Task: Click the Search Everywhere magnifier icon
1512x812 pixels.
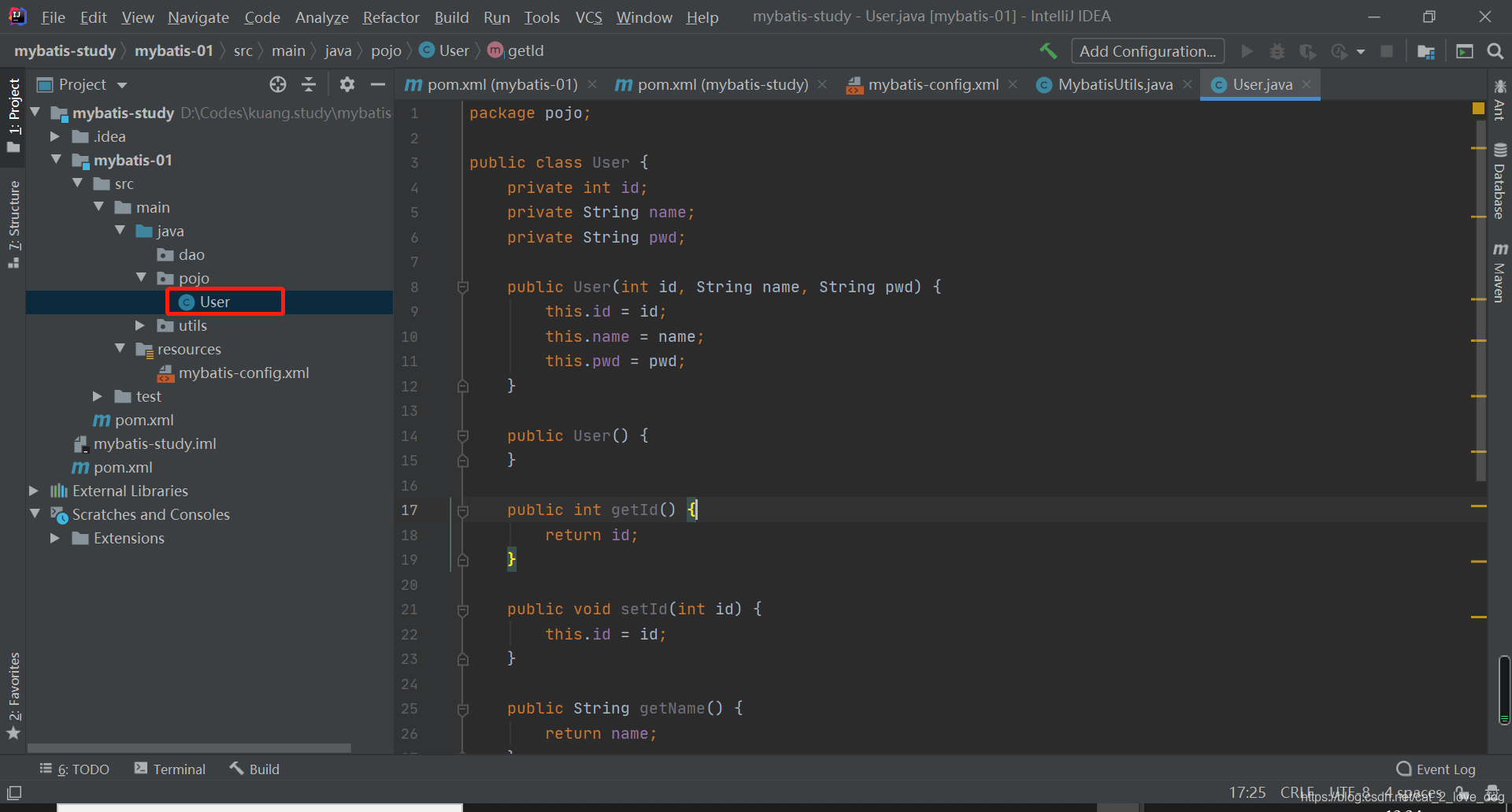Action: pos(1495,51)
